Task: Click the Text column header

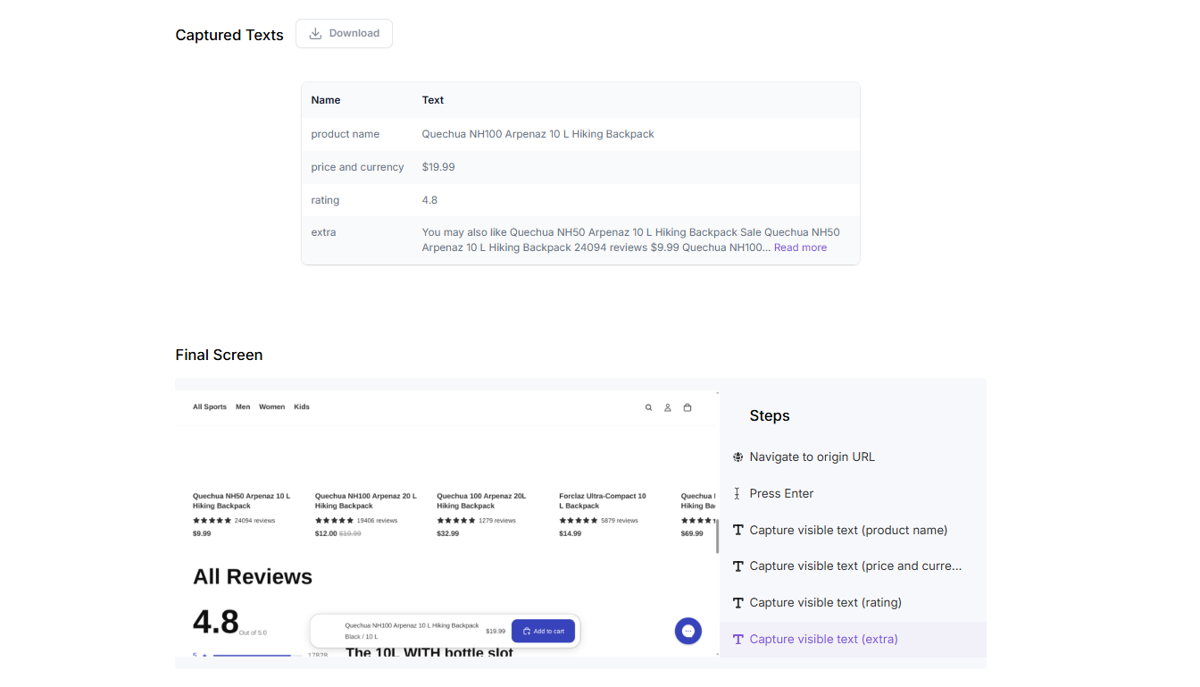Action: [x=433, y=100]
